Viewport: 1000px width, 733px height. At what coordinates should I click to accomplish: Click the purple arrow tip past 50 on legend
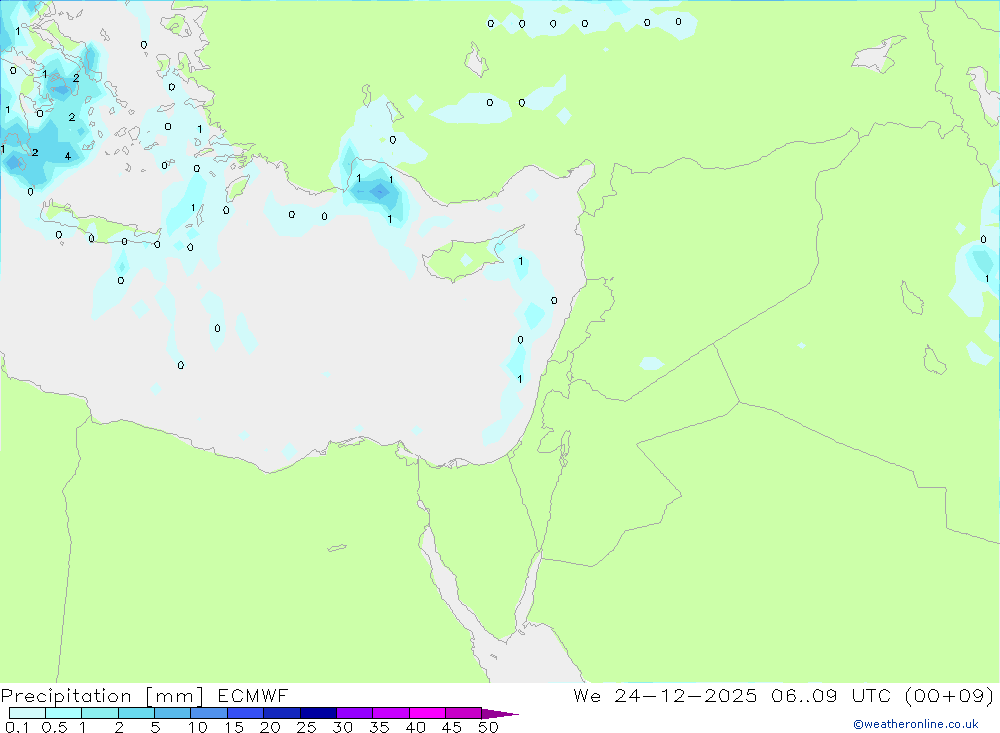pos(500,713)
